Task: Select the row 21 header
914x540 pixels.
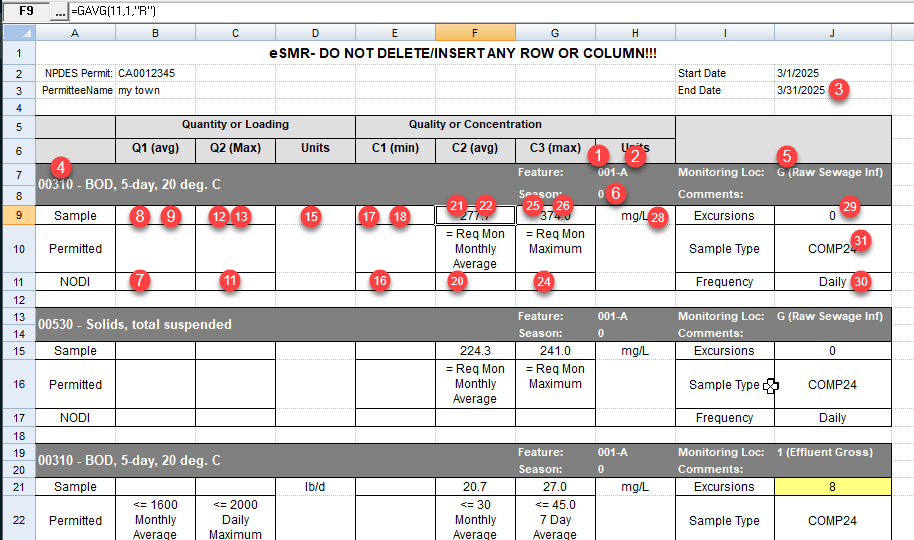Action: click(x=17, y=487)
